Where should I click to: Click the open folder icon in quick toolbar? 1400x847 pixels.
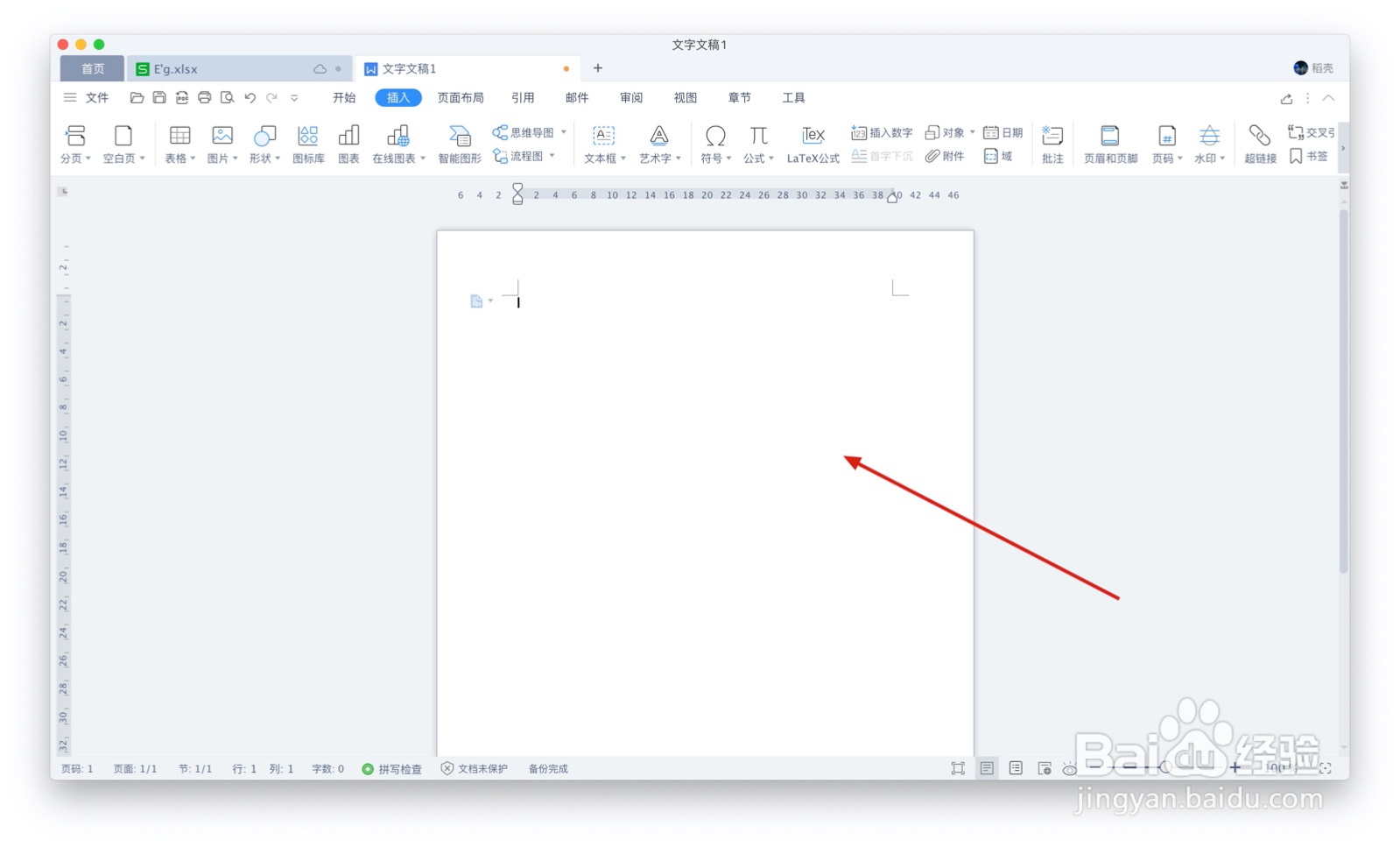137,97
